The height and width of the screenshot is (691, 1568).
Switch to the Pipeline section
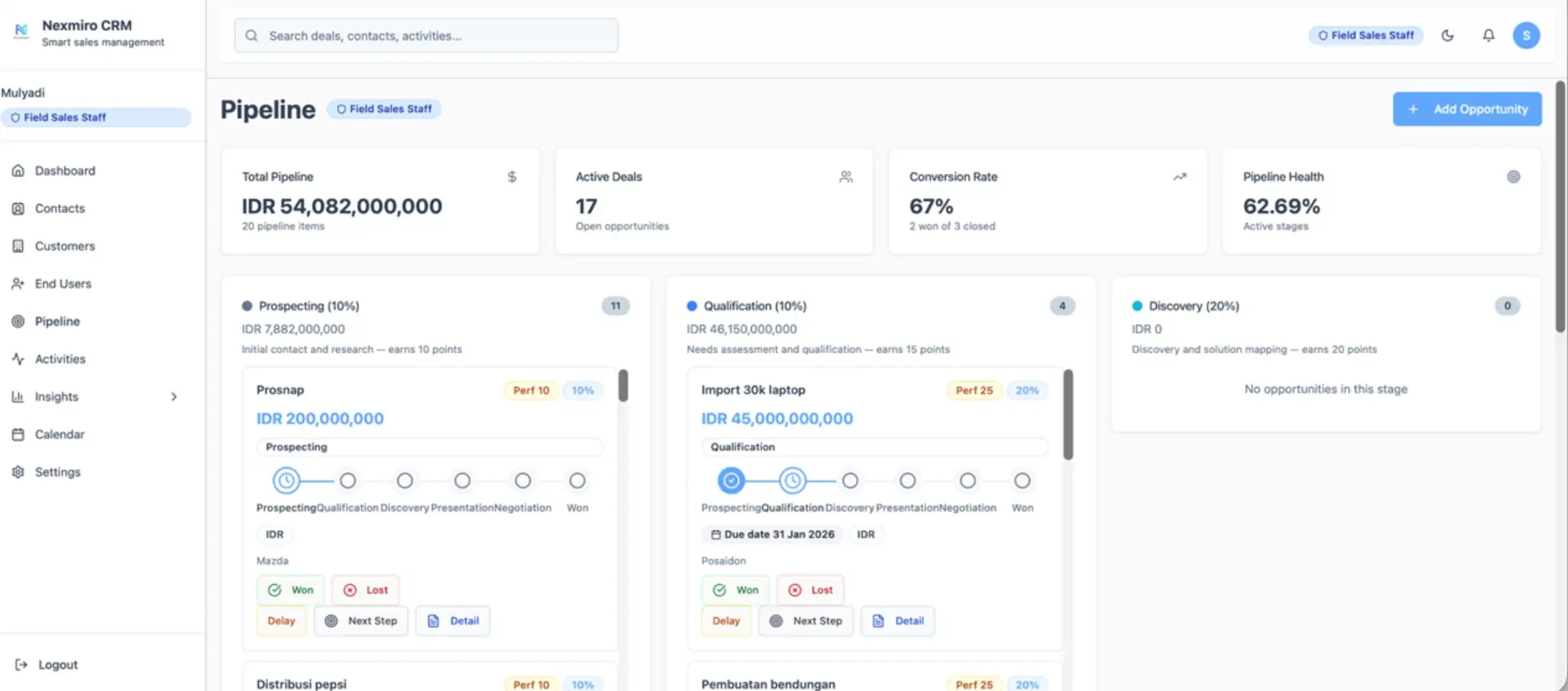click(x=56, y=321)
